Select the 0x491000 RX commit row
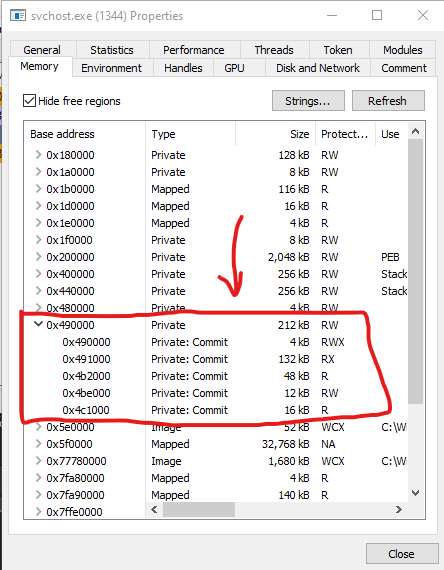This screenshot has width=444, height=570. pyautogui.click(x=215, y=359)
